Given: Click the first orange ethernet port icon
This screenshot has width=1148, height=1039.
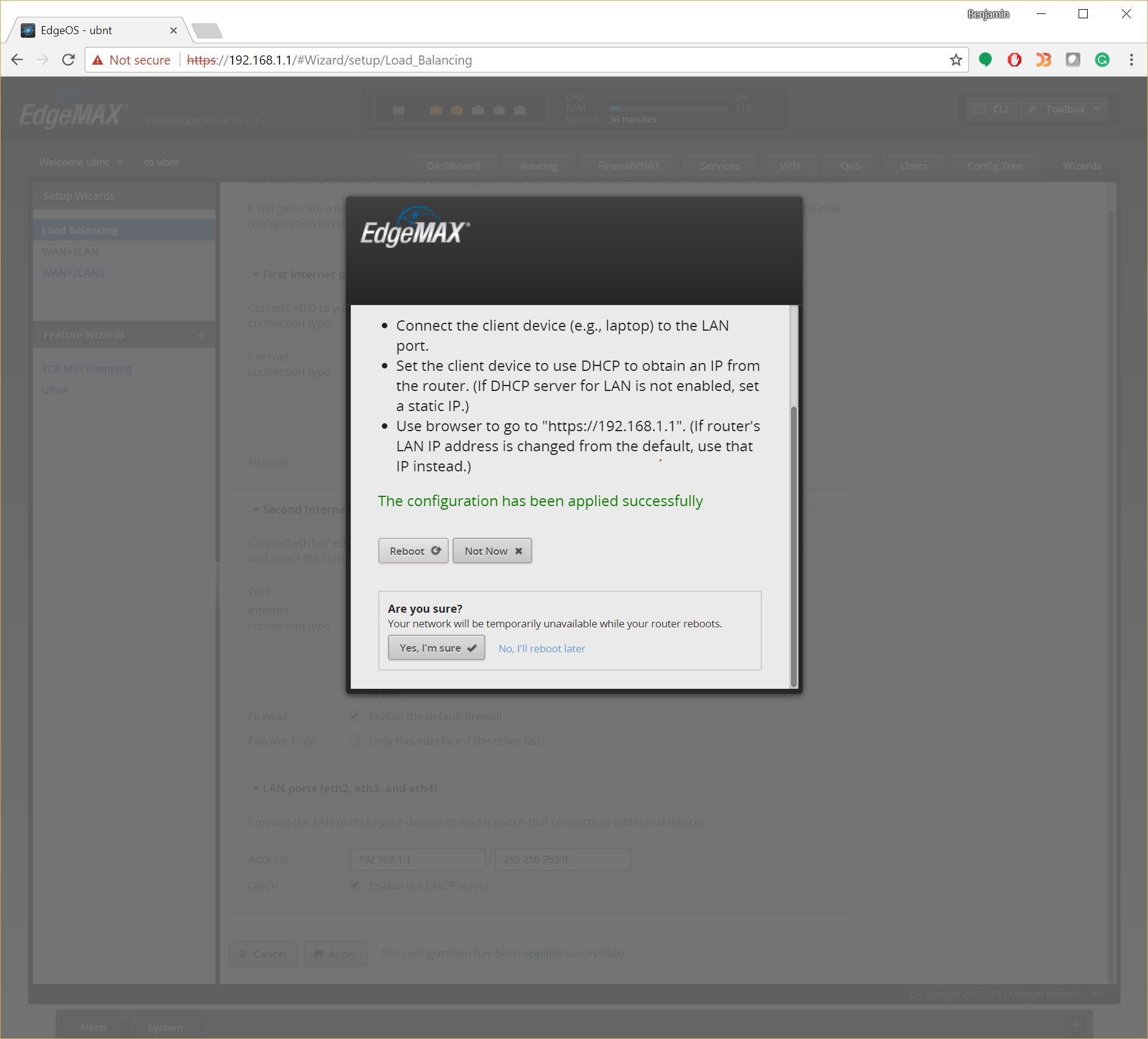Looking at the screenshot, I should tap(435, 110).
